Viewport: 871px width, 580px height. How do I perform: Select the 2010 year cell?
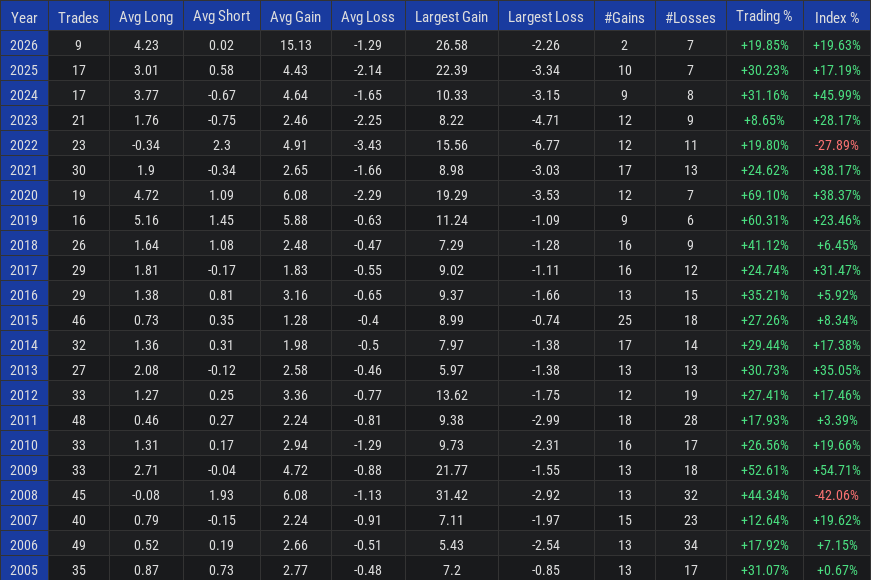24,445
